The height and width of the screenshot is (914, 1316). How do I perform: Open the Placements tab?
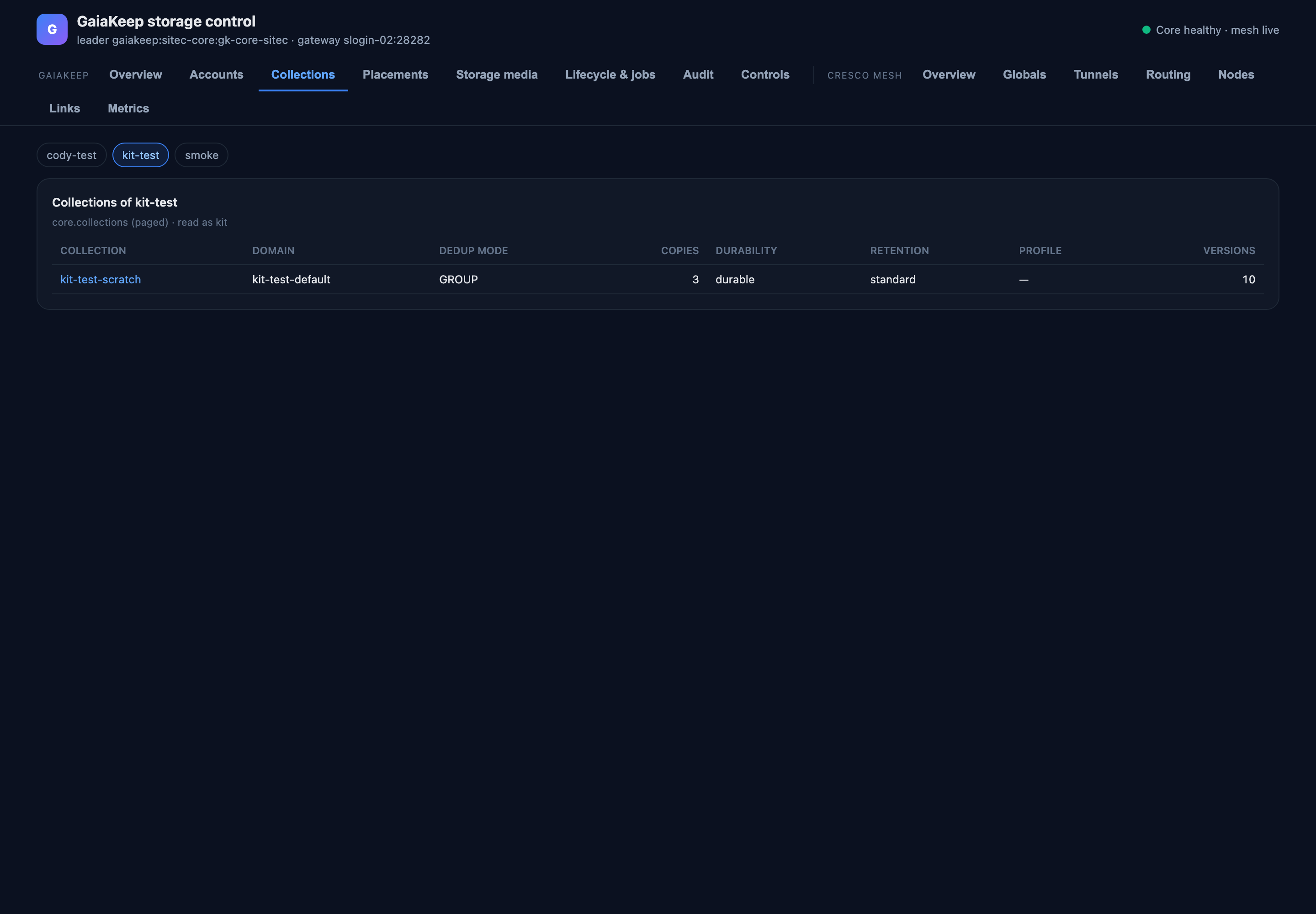395,74
